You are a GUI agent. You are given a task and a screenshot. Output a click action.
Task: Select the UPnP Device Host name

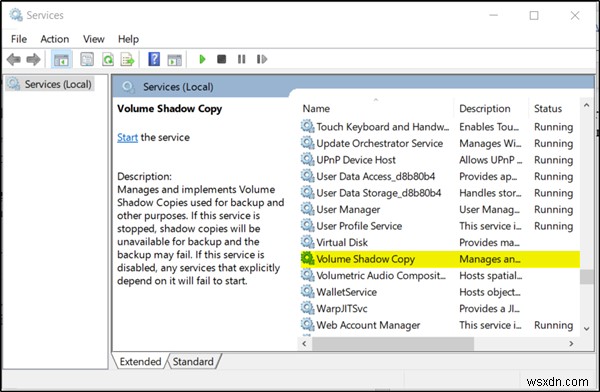click(356, 160)
